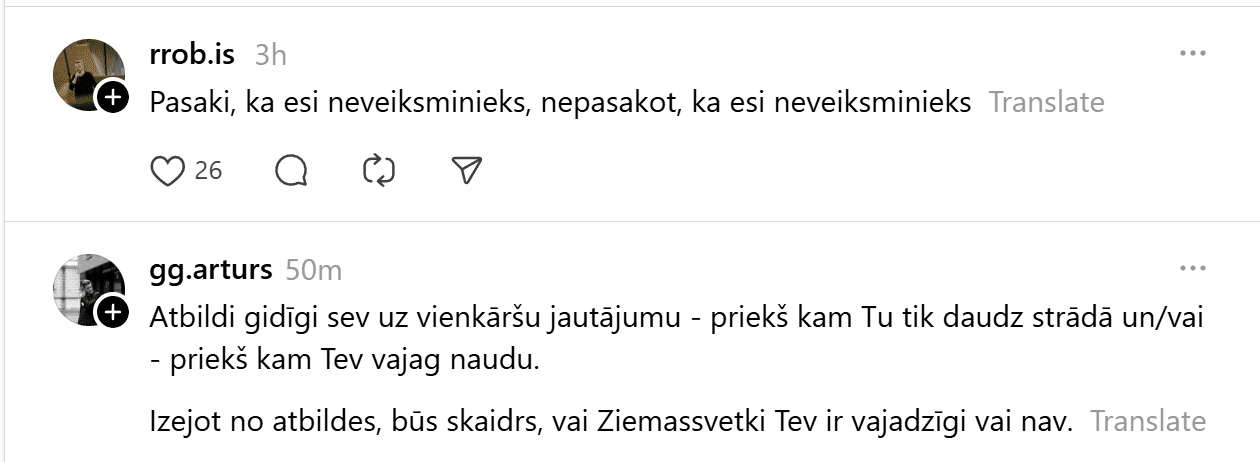The image size is (1260, 462).
Task: Open replies with the comment bubble icon
Action: pyautogui.click(x=290, y=171)
